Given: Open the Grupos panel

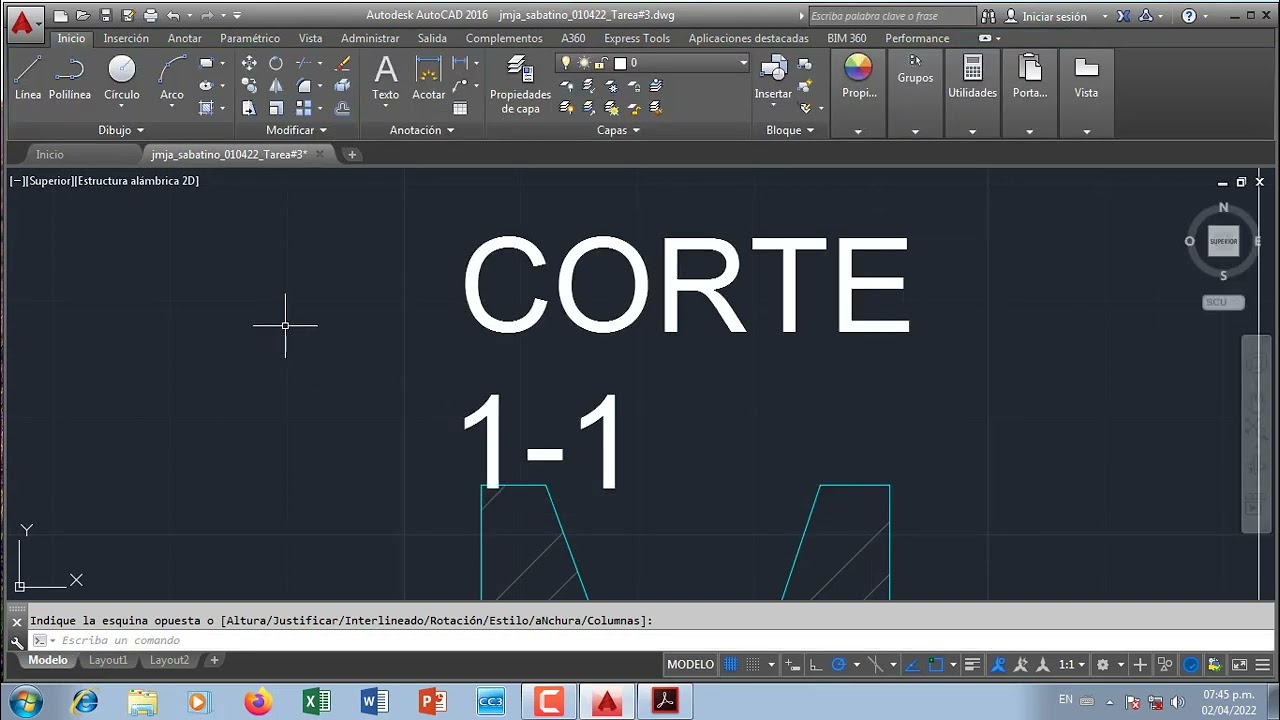Looking at the screenshot, I should 915,70.
